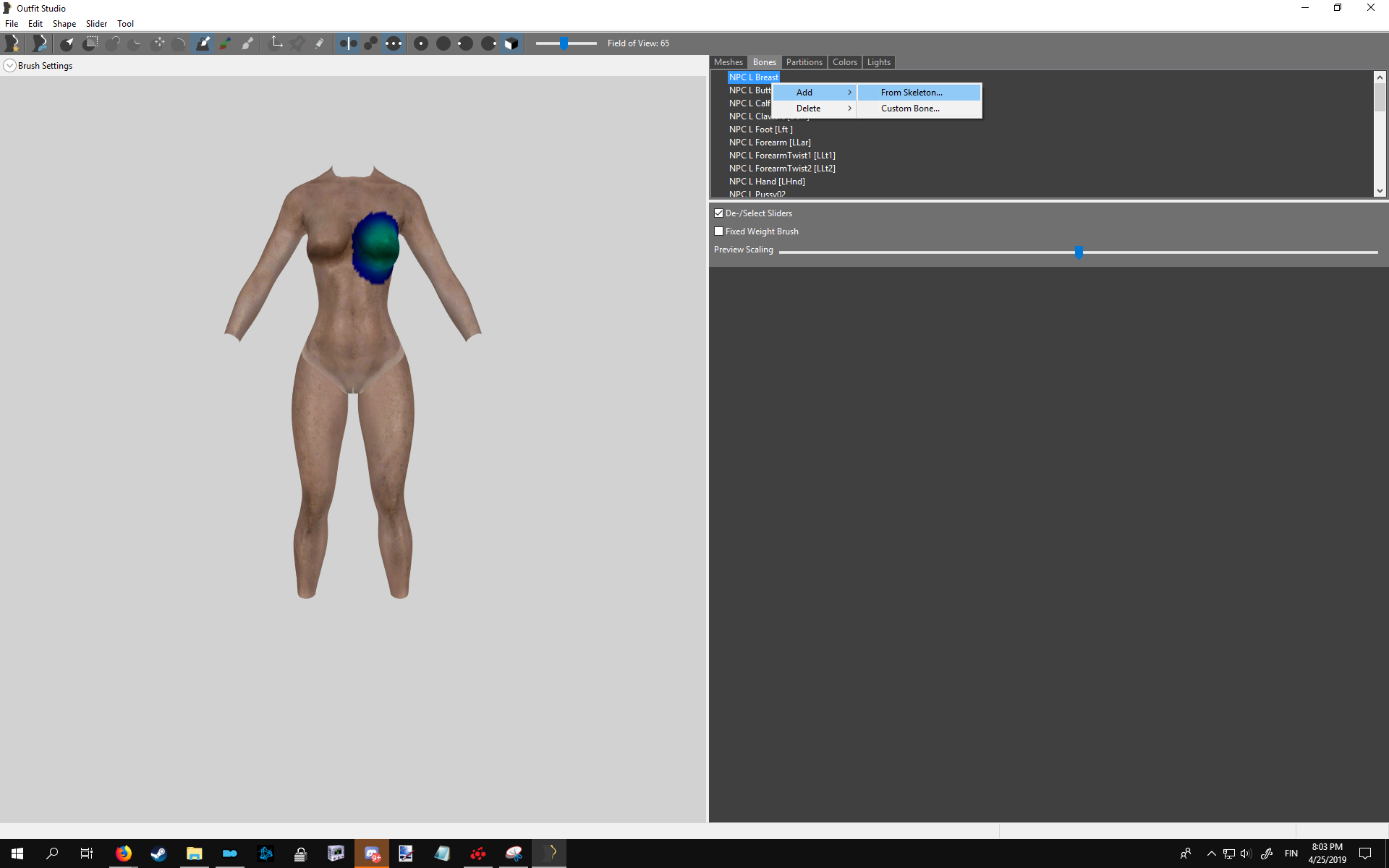Image resolution: width=1389 pixels, height=868 pixels.
Task: Open Discord from the taskbar
Action: (372, 854)
